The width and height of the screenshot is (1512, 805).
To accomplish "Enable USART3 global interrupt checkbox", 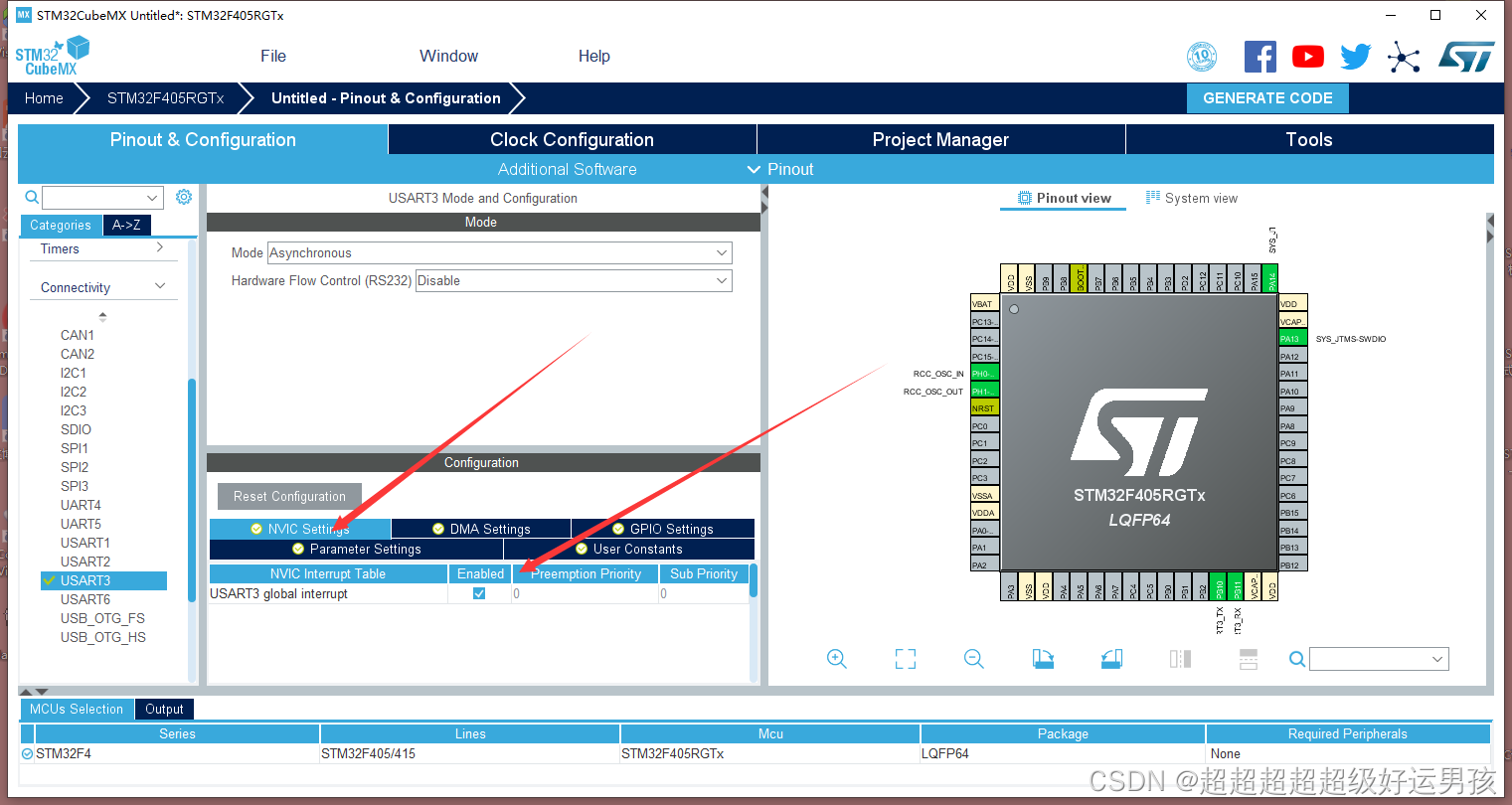I will tap(479, 592).
